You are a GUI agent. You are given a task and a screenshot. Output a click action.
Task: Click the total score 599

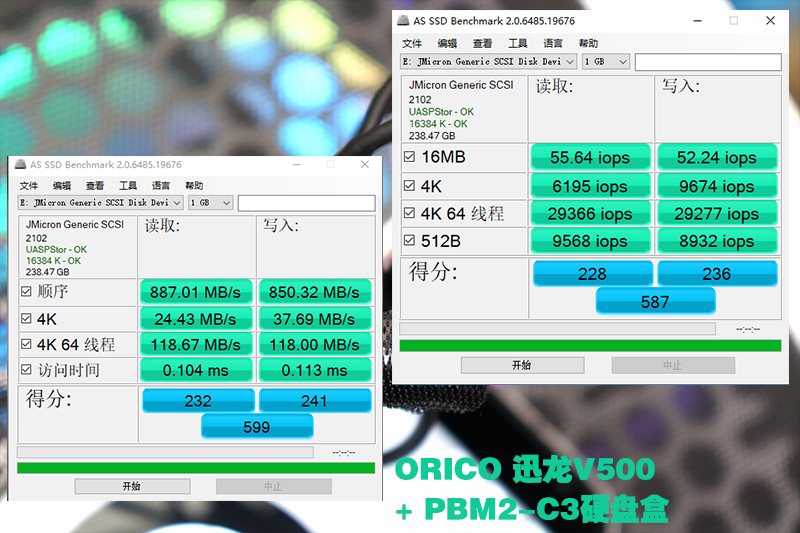(257, 426)
